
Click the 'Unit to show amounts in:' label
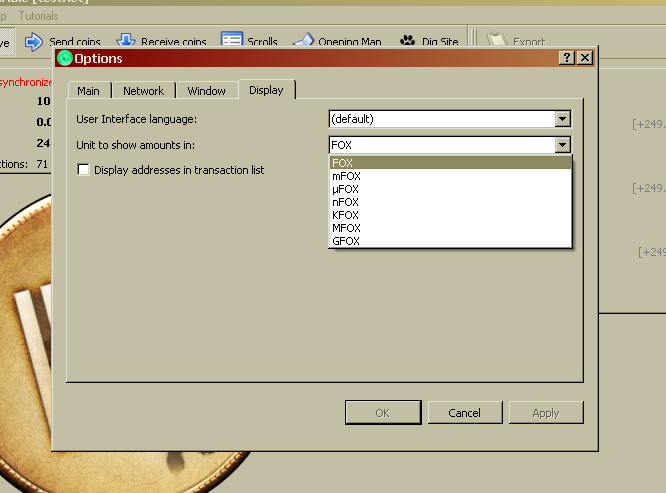(135, 145)
